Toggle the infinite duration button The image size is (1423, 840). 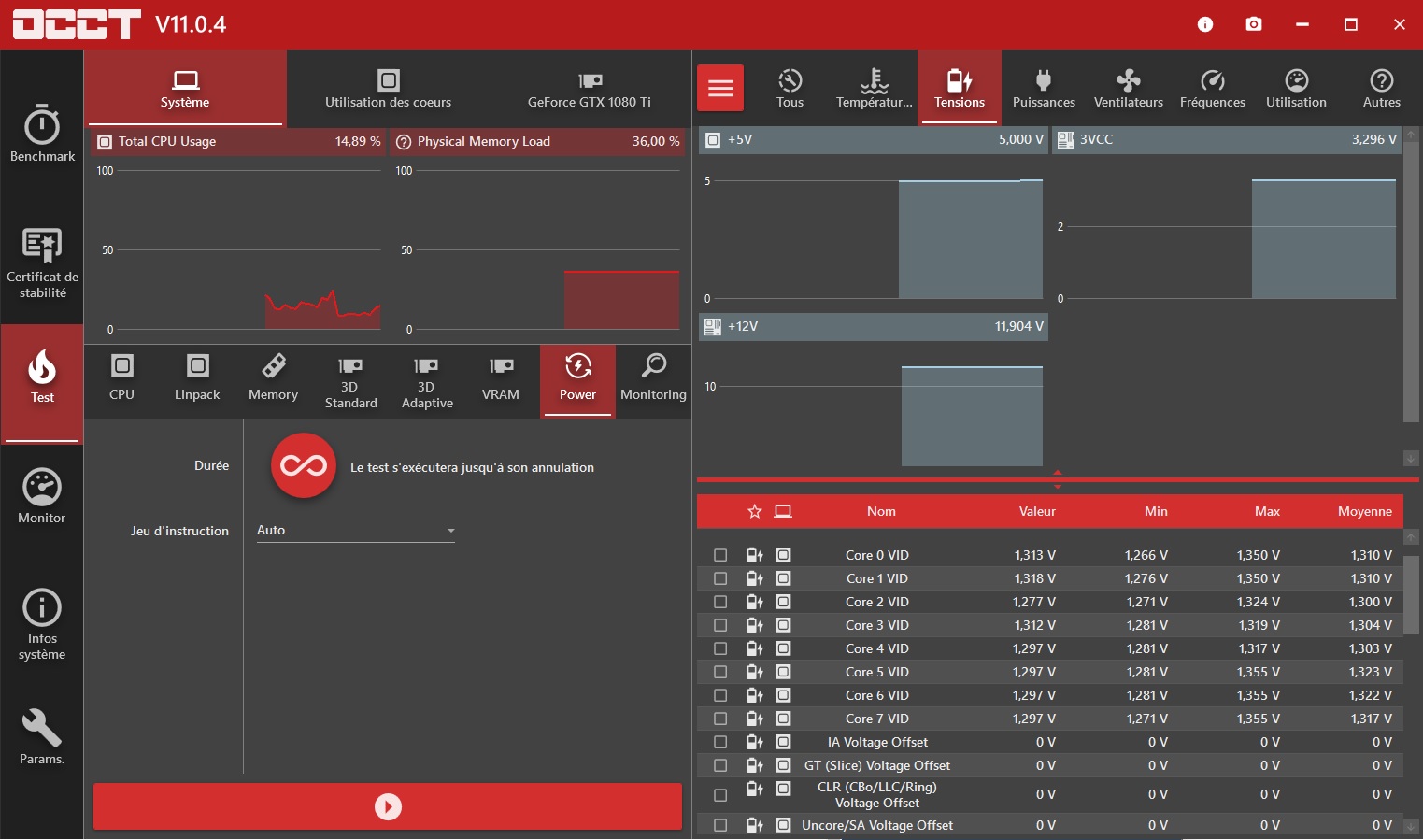pyautogui.click(x=304, y=465)
